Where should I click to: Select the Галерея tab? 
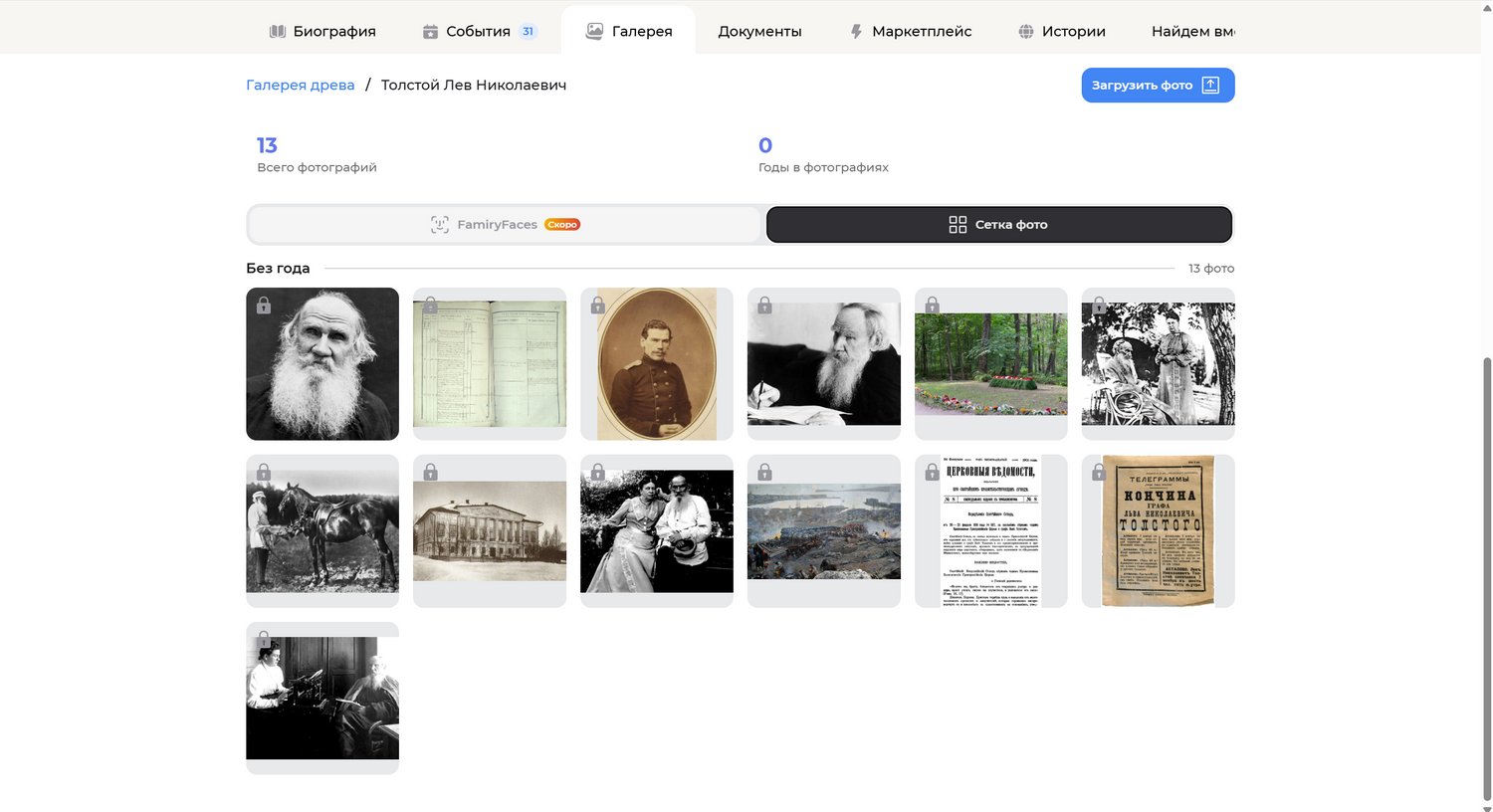[x=628, y=32]
